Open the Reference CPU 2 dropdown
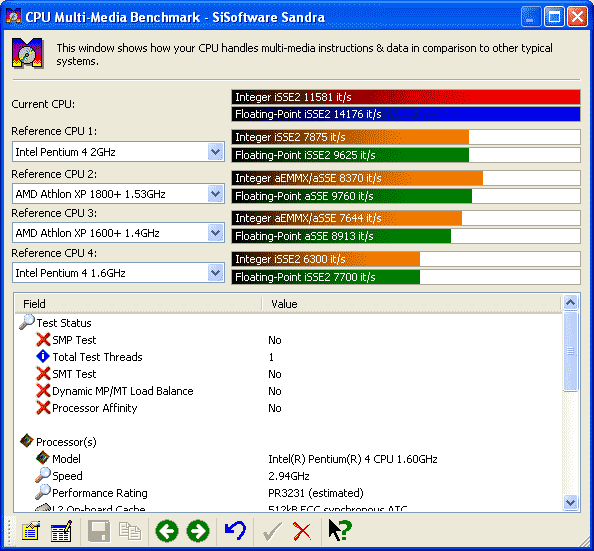594x551 pixels. tap(216, 194)
